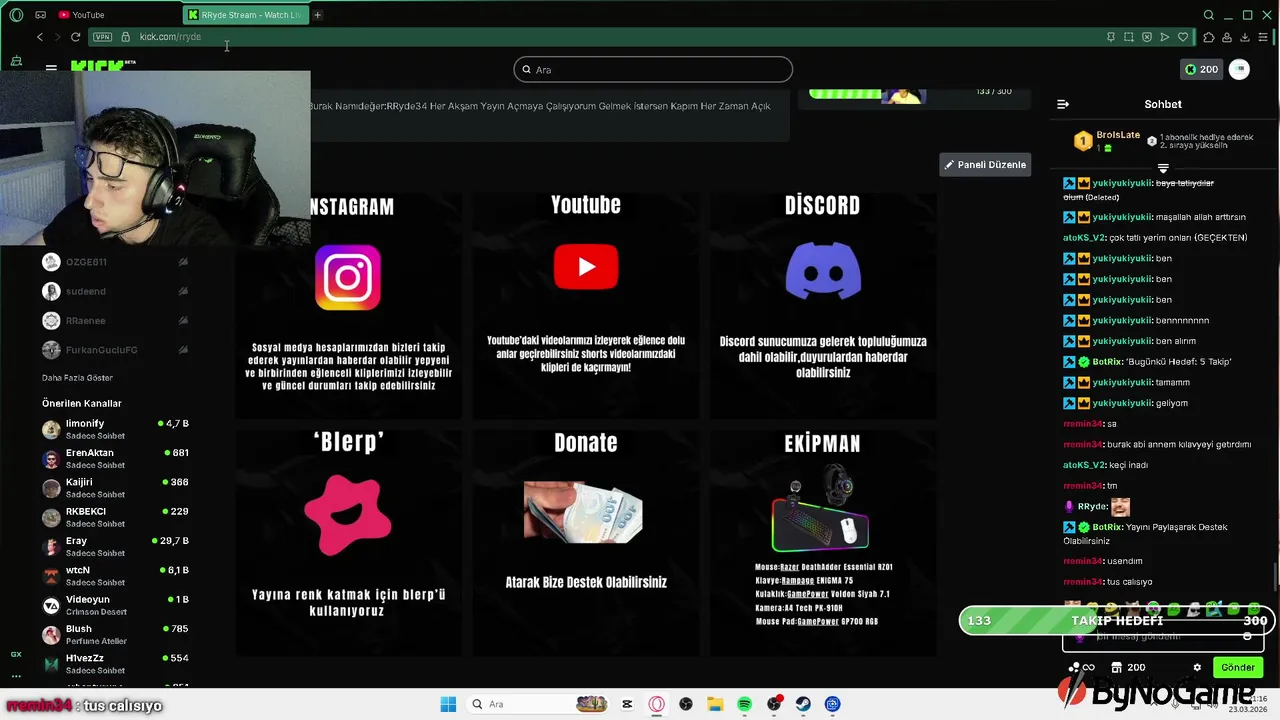Viewport: 1280px width, 720px height.
Task: Click the Gönder send button
Action: coord(1238,667)
